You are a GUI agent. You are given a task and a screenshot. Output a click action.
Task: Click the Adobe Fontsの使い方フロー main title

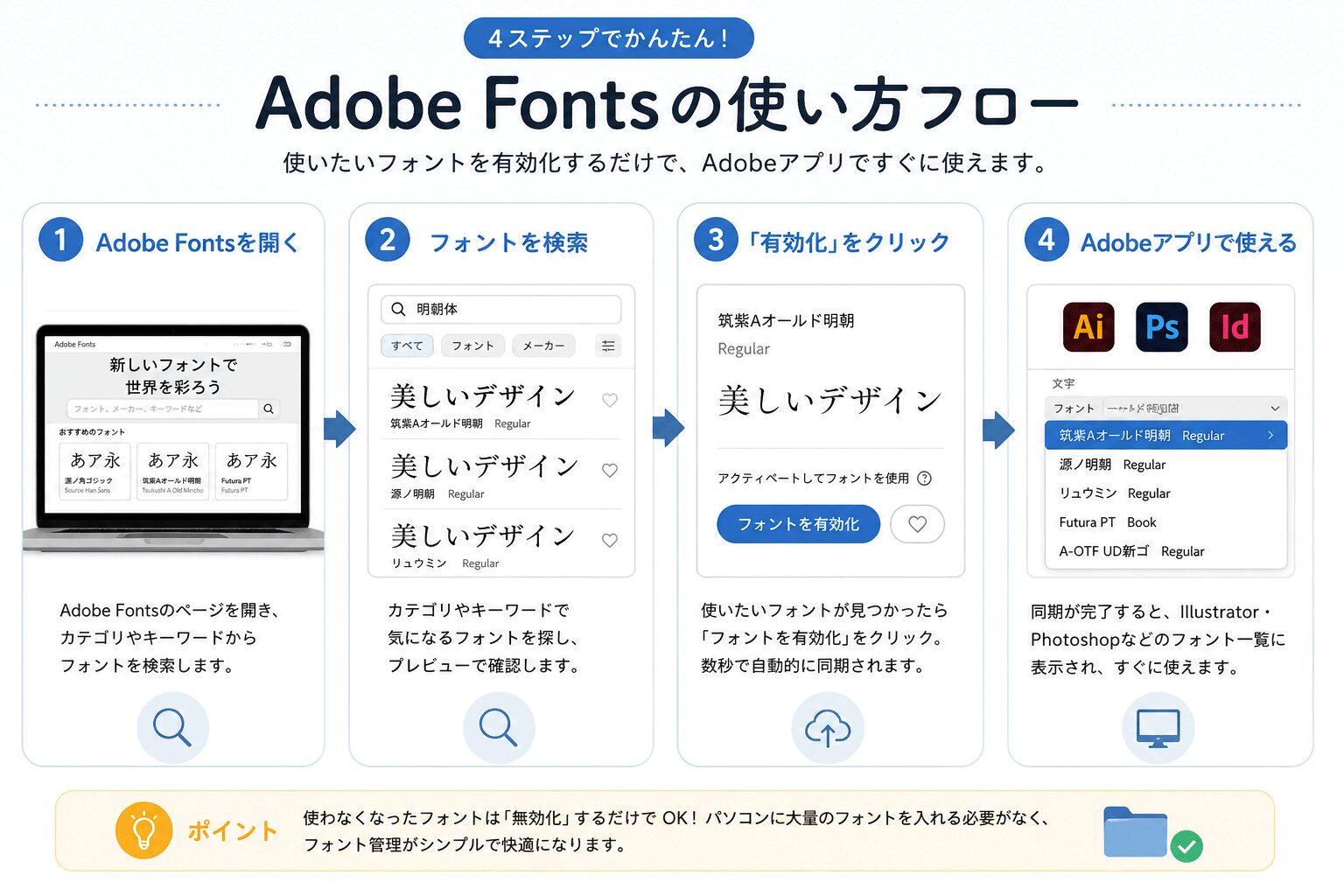click(x=667, y=103)
